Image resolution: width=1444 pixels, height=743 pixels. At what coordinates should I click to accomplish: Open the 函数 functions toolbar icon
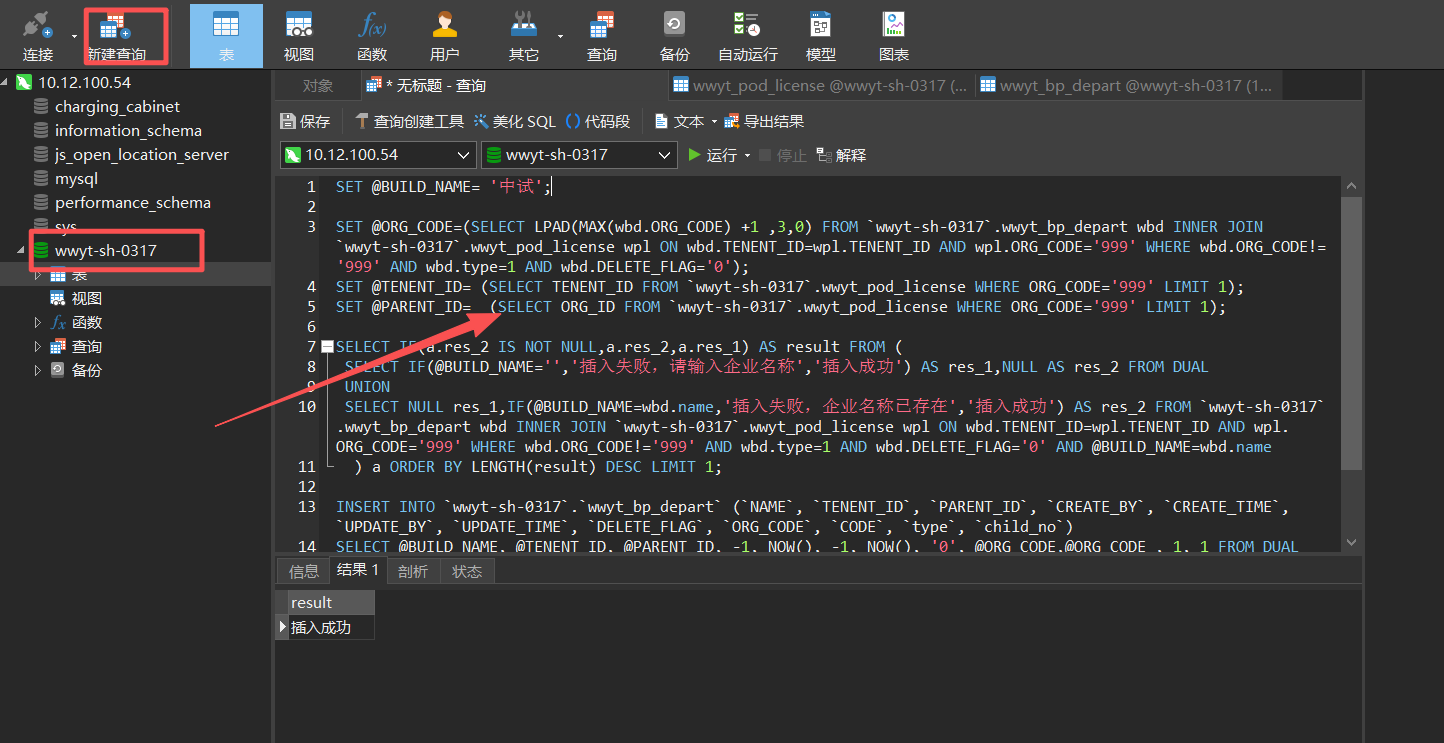pyautogui.click(x=372, y=35)
